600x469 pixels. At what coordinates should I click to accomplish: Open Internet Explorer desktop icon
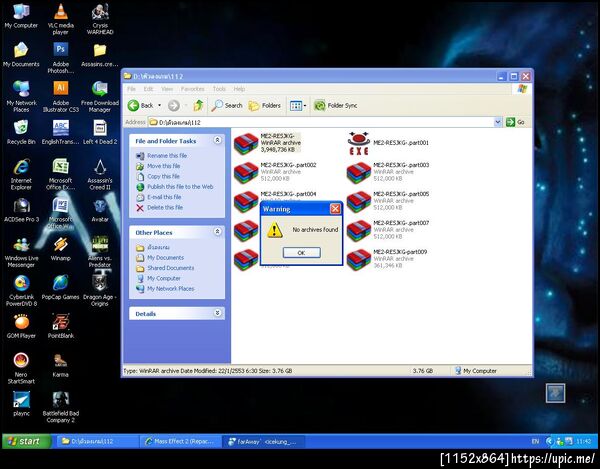click(21, 174)
